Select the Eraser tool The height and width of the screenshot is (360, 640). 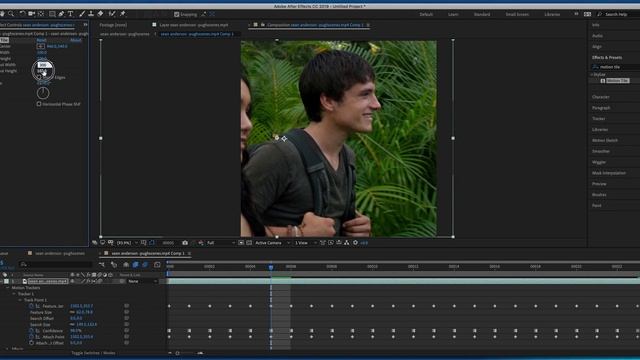pyautogui.click(x=100, y=14)
